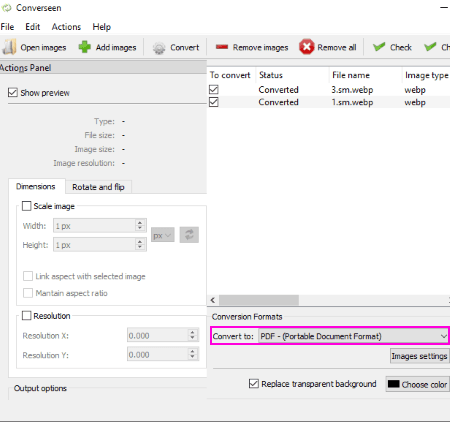The image size is (450, 422).
Task: Click the red minus Remove images icon
Action: point(222,47)
